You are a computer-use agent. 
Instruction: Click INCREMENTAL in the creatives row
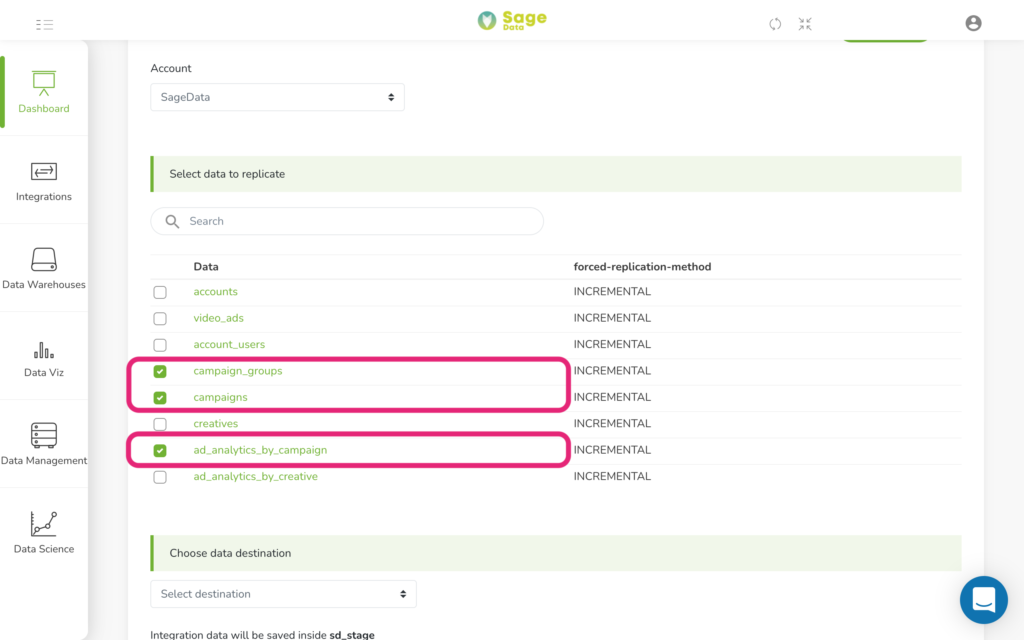[x=612, y=424]
